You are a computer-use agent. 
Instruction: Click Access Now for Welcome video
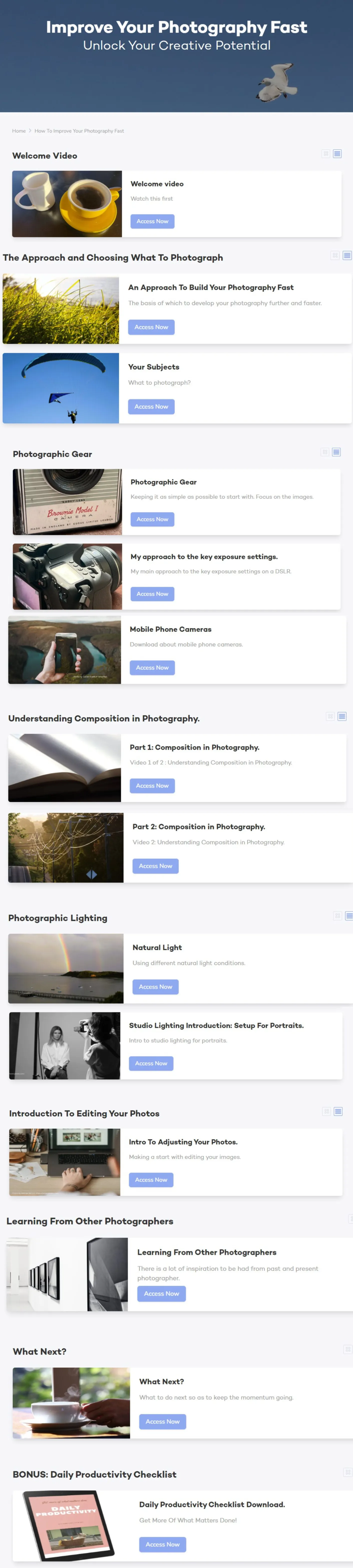click(x=152, y=222)
